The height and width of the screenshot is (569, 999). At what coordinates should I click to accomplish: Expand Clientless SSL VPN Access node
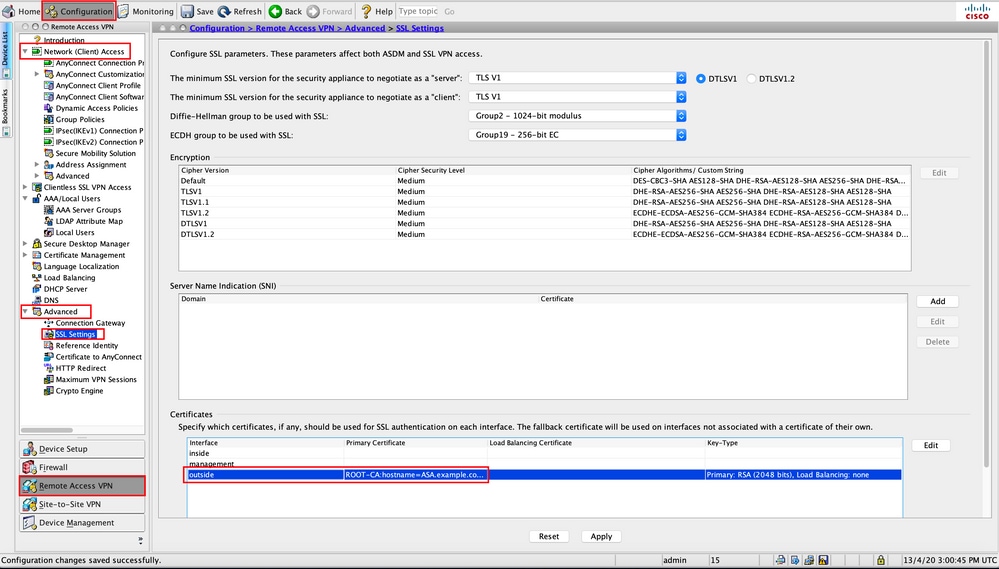(25, 187)
